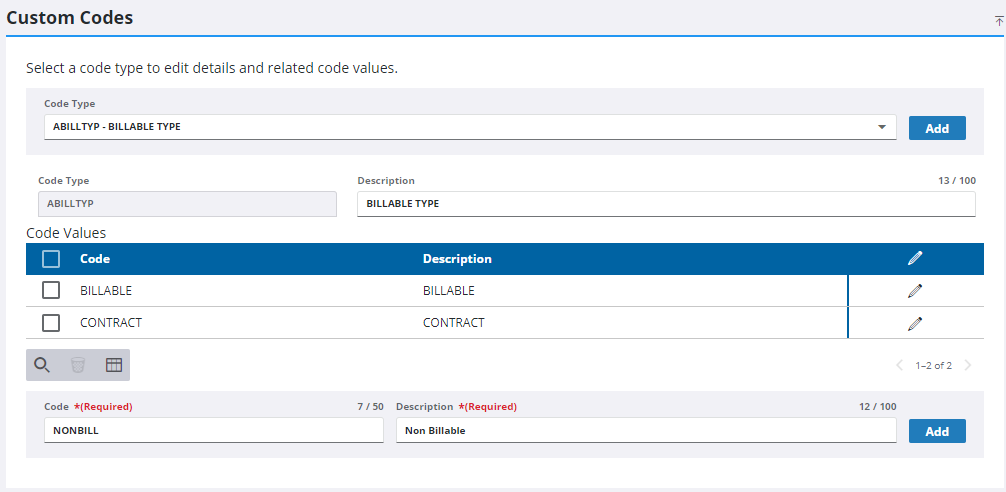This screenshot has width=1006, height=492.
Task: Go to next page of code values
Action: (x=968, y=366)
